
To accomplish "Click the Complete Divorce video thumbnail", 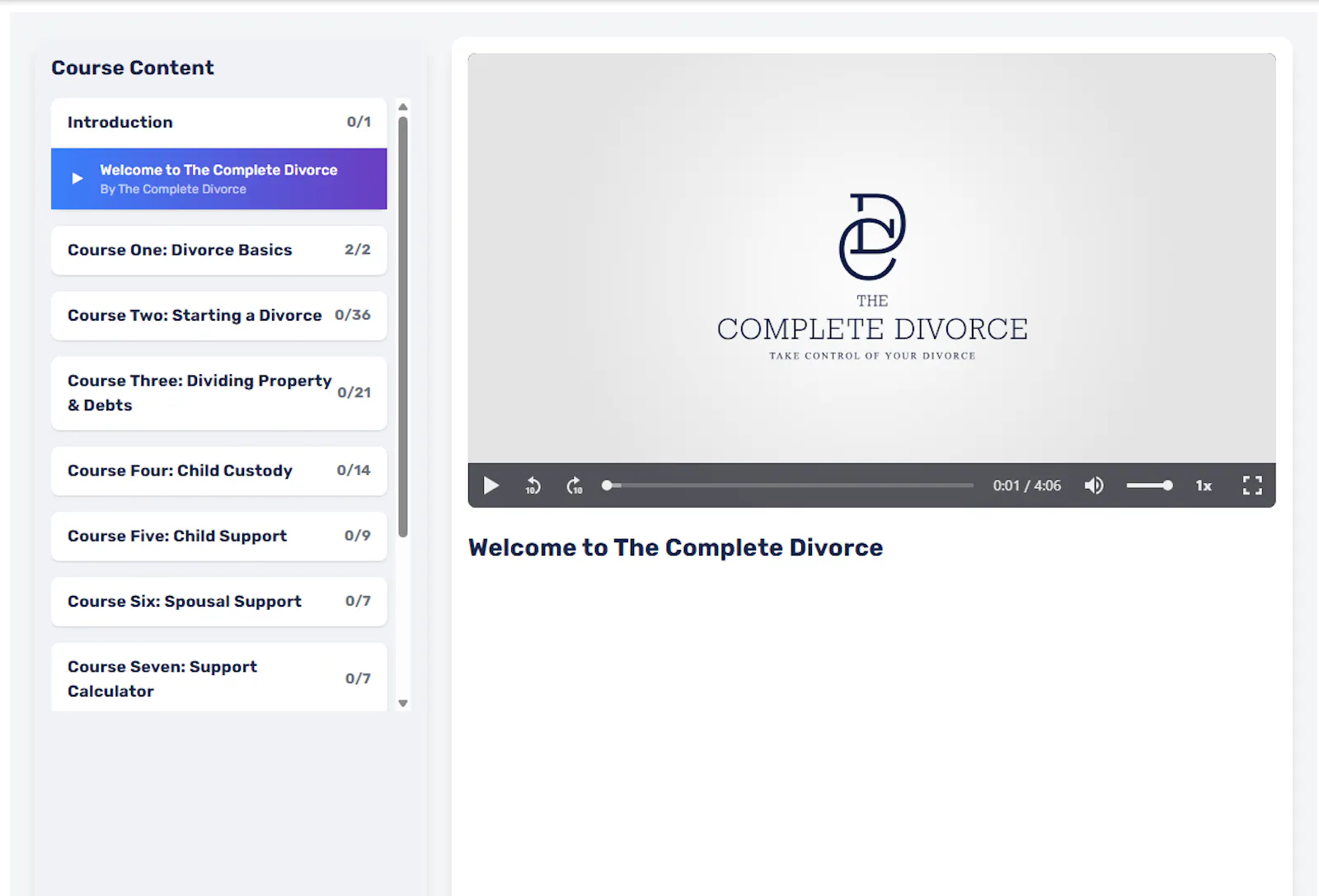I will (x=871, y=258).
